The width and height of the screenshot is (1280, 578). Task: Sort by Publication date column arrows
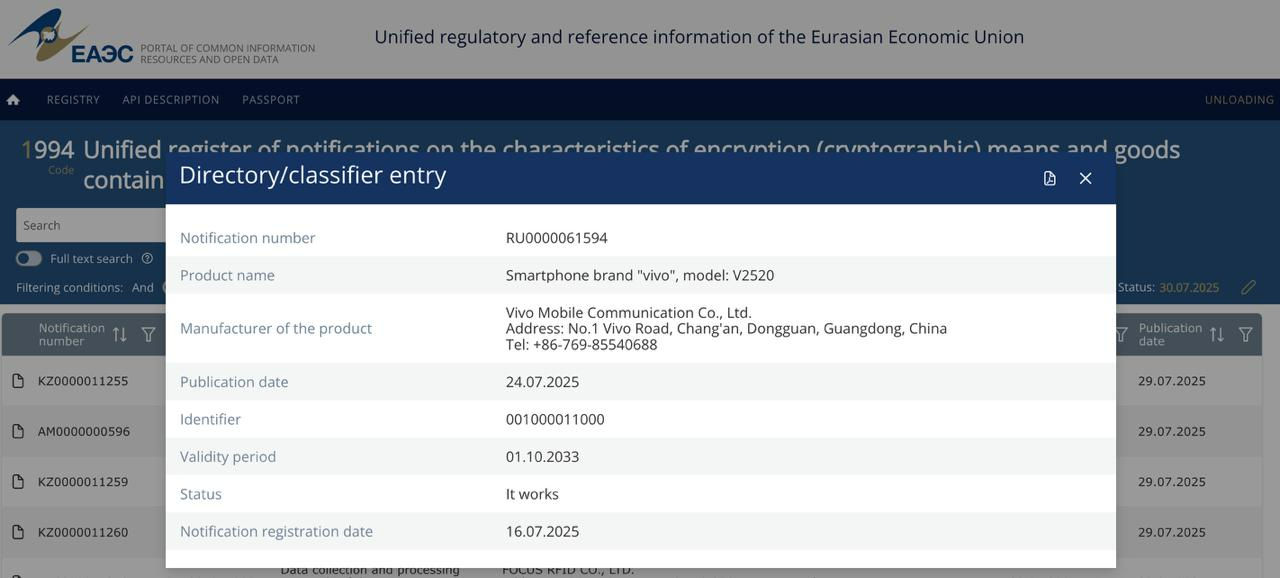[x=1217, y=334]
